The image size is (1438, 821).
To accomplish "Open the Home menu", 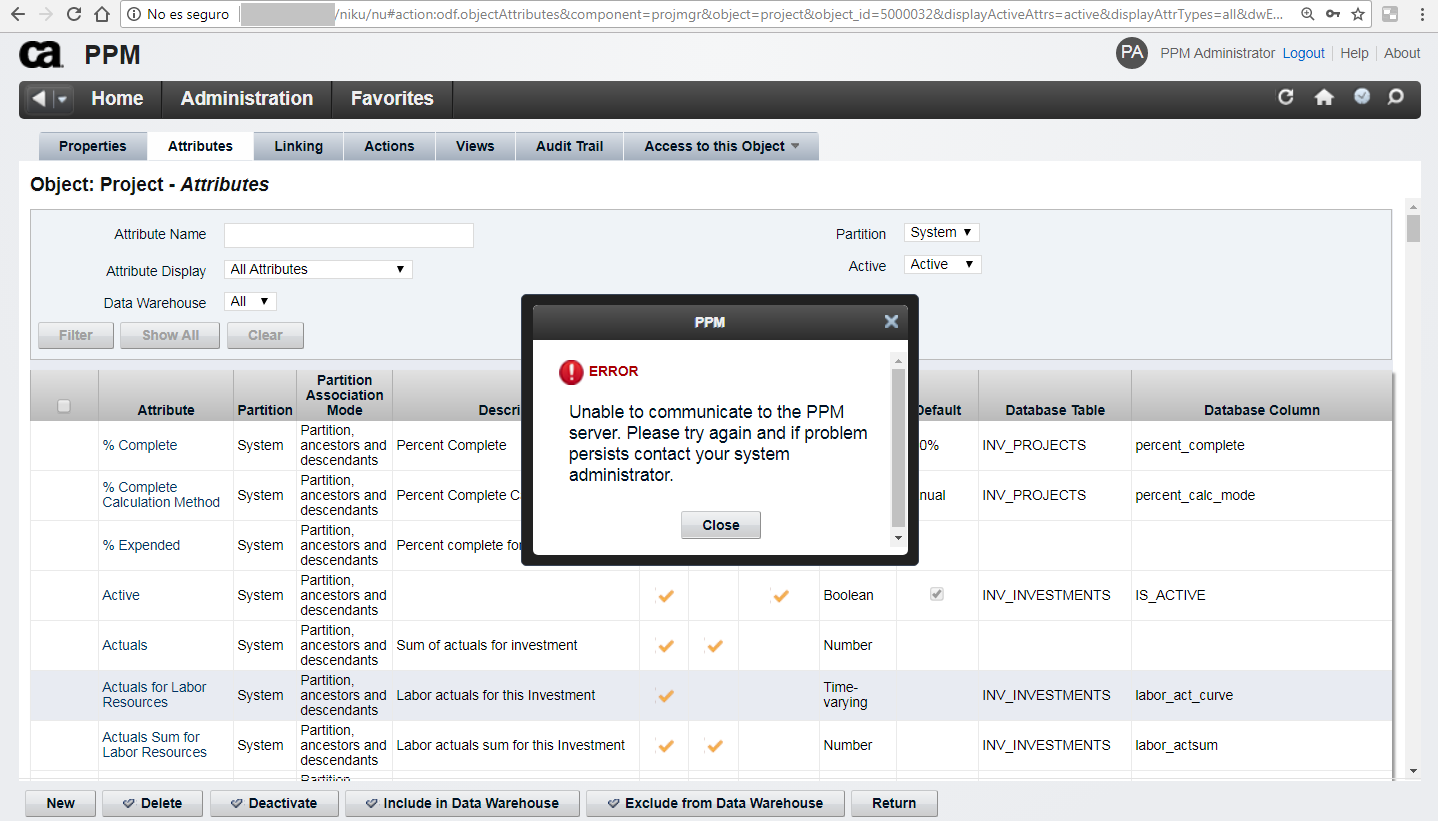I will 117,99.
